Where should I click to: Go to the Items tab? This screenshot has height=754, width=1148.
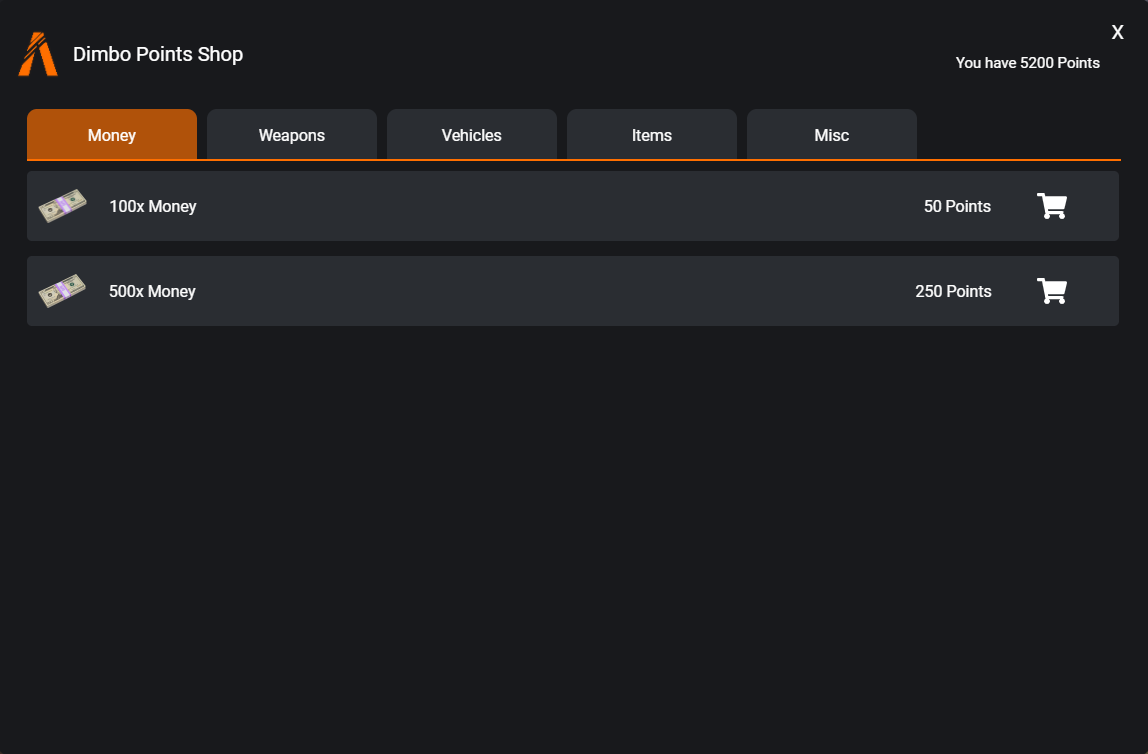click(652, 134)
